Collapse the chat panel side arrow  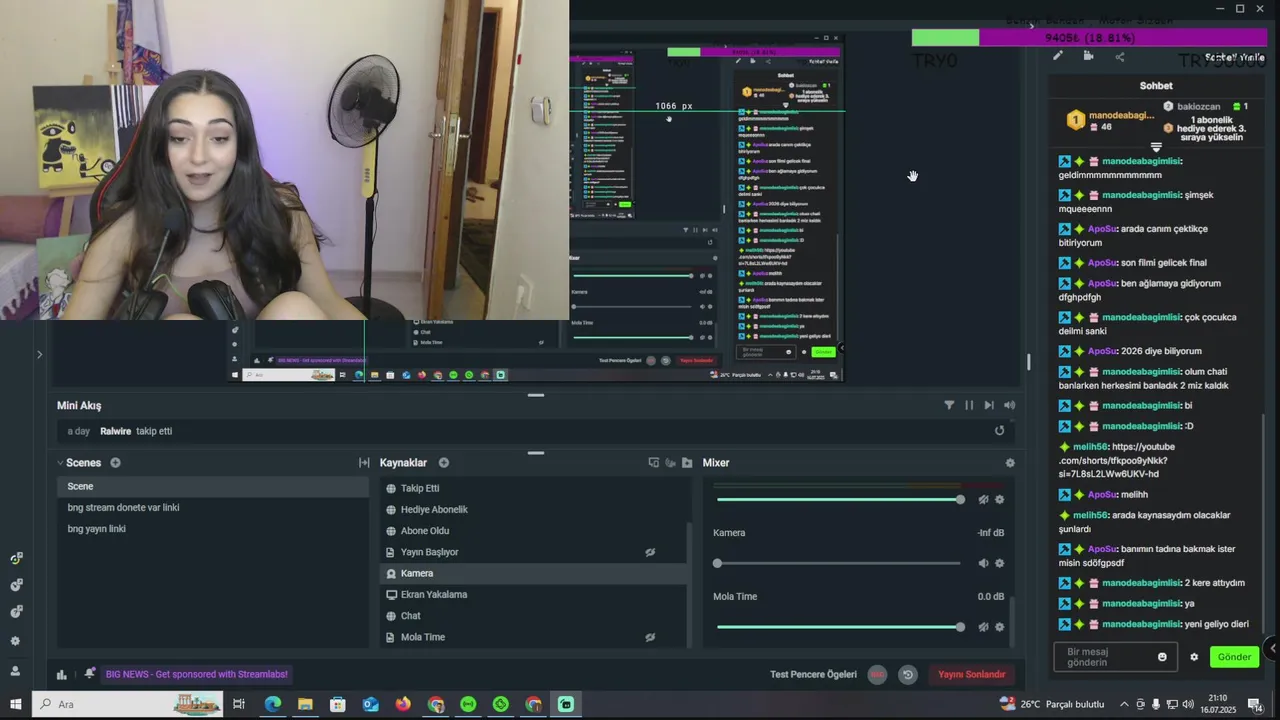click(x=1272, y=649)
